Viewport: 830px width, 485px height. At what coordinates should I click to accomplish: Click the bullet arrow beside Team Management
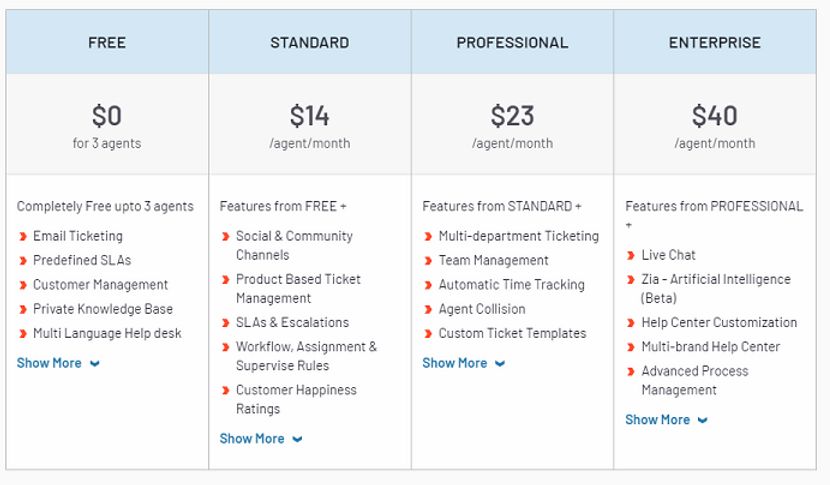(428, 261)
